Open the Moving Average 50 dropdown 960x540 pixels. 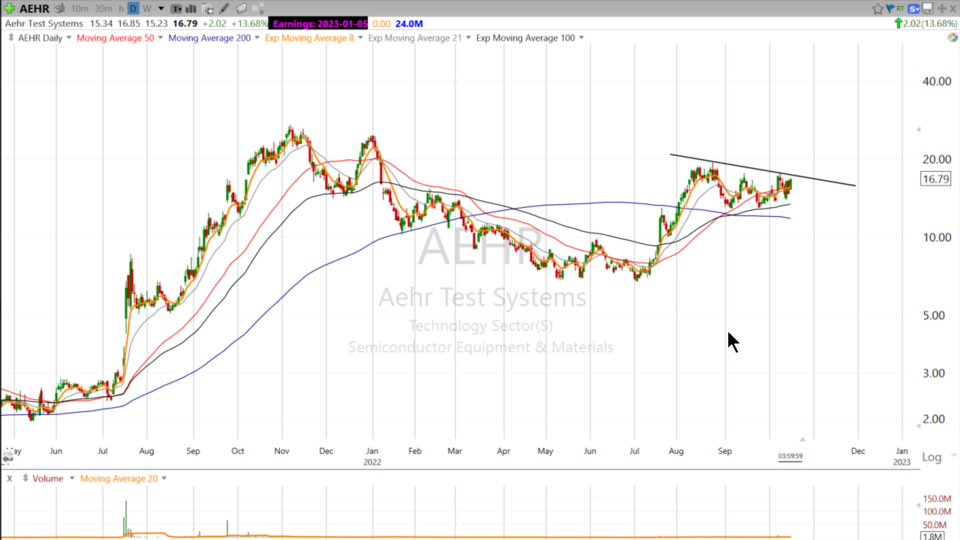[160, 38]
